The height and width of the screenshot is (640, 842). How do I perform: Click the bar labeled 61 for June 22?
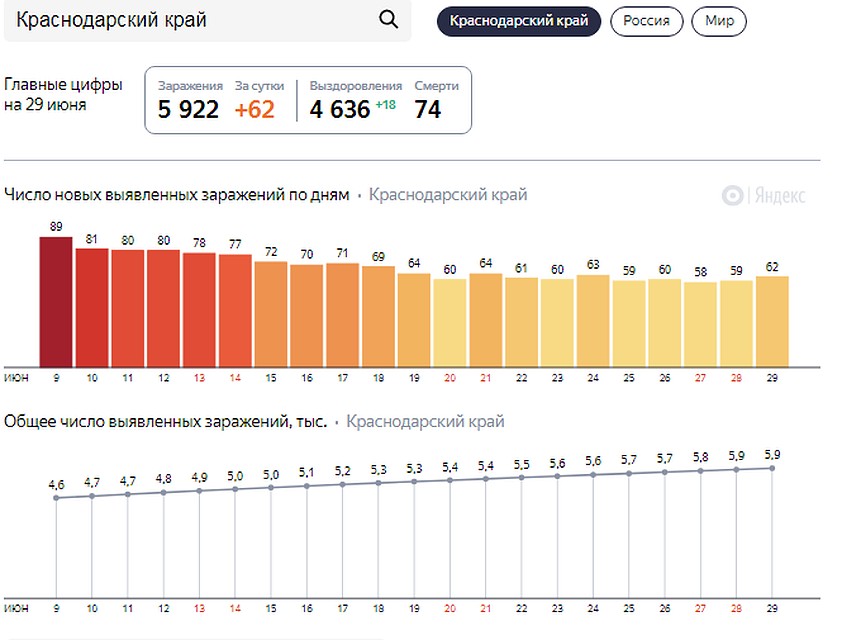coord(521,322)
